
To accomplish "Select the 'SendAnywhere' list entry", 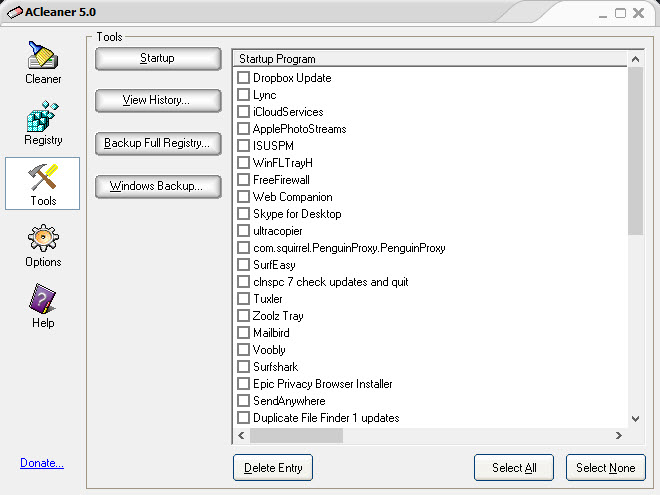I will 289,401.
